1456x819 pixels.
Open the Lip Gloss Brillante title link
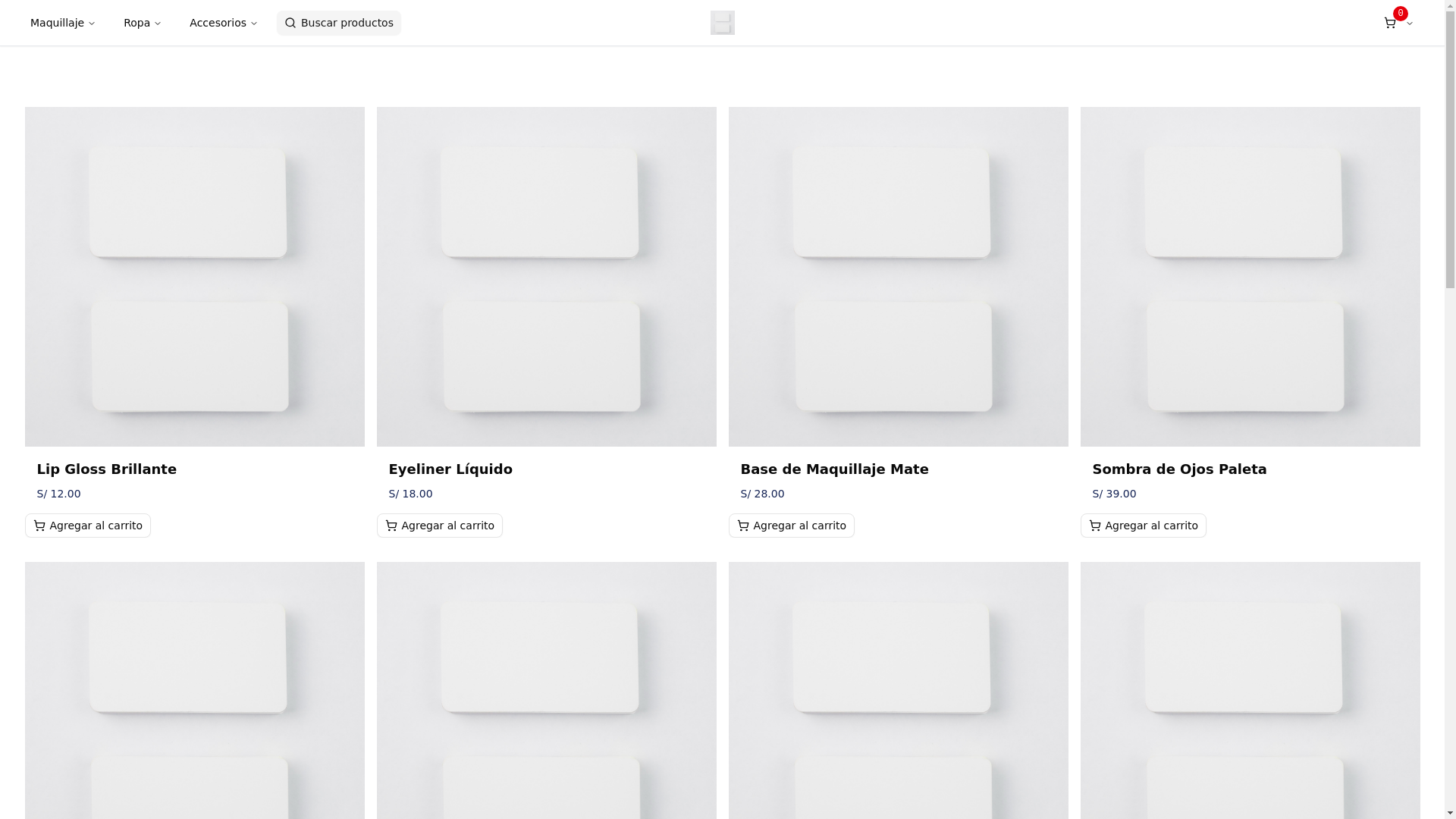point(107,469)
